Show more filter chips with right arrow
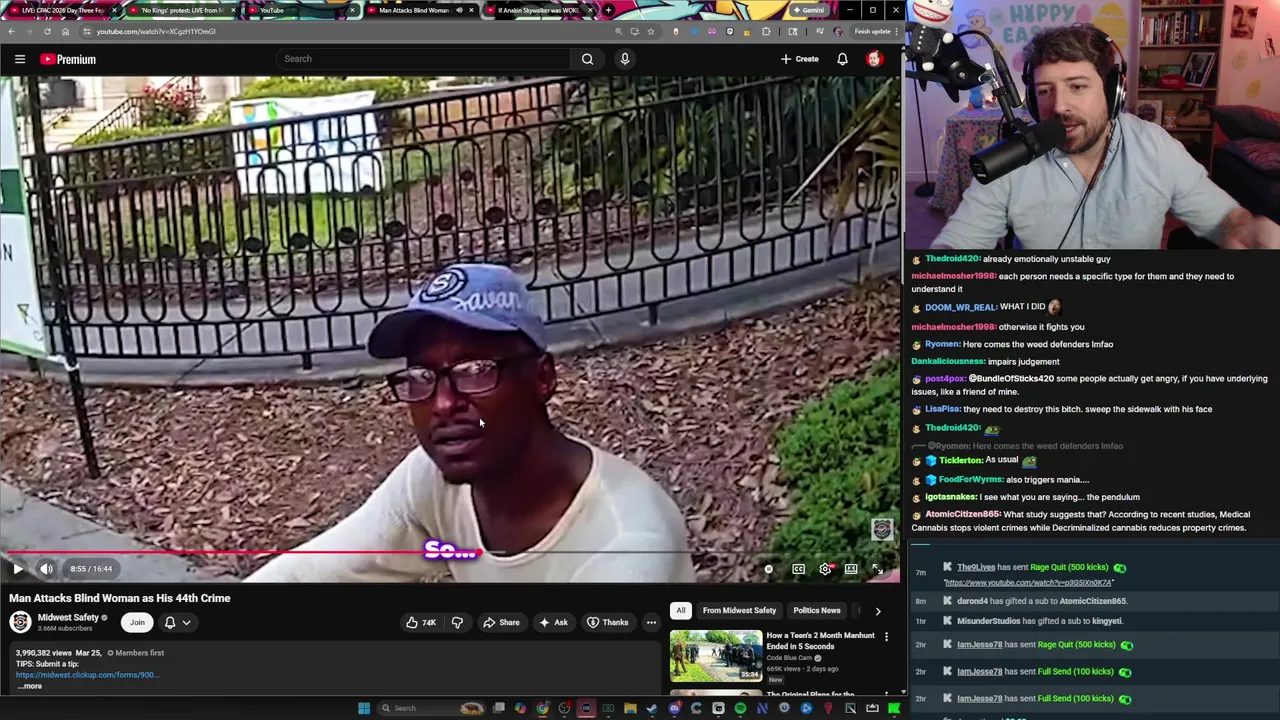The height and width of the screenshot is (720, 1280). (878, 610)
